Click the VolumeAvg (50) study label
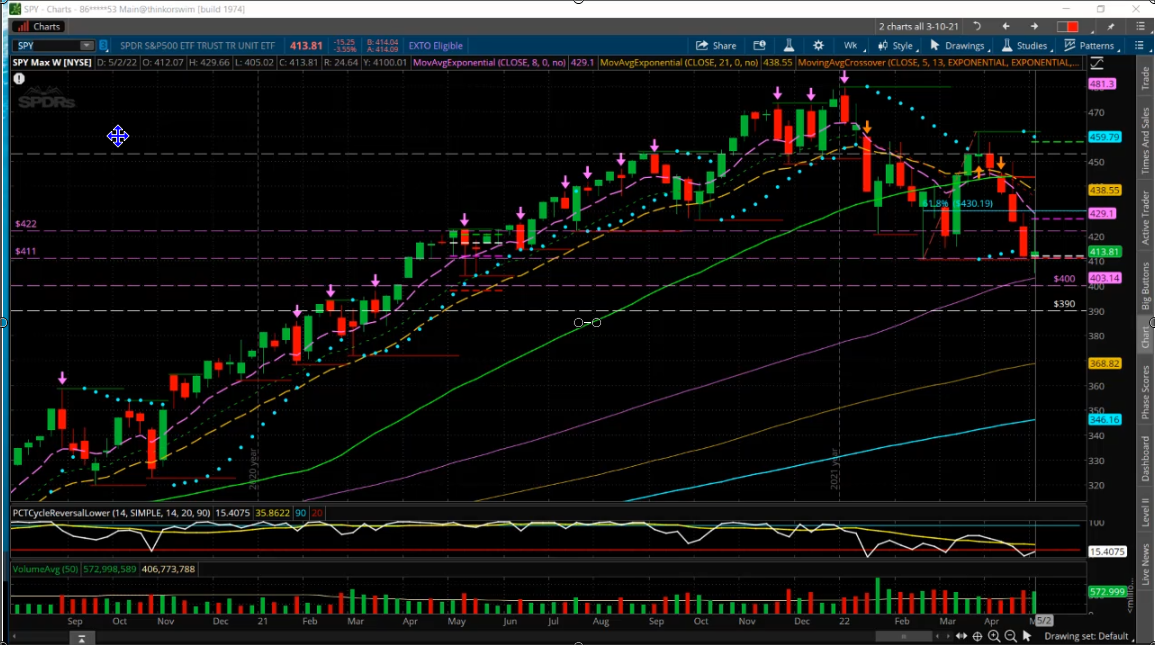 pyautogui.click(x=45, y=569)
